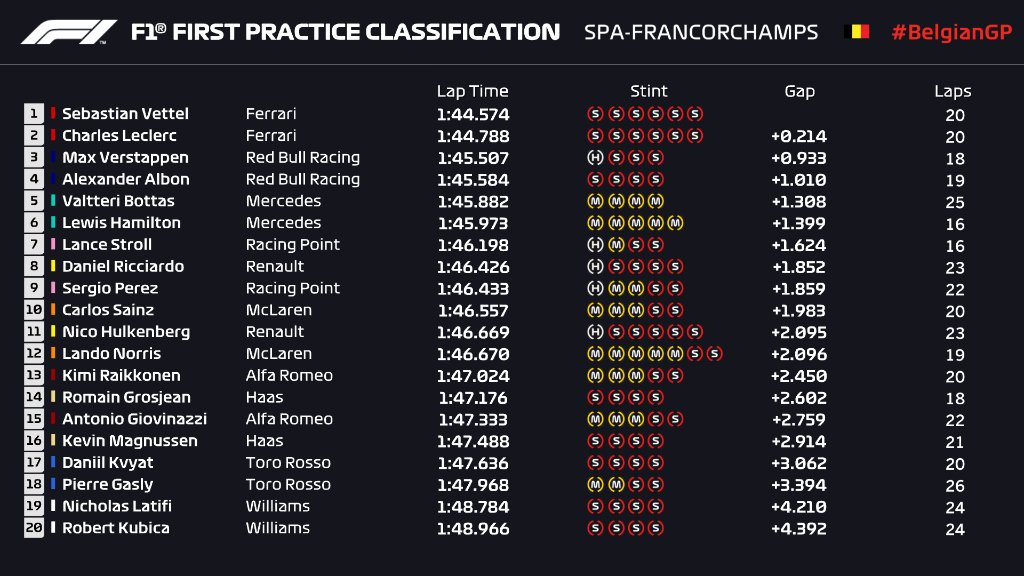Click the orange team color bar beside Lando Norris
1024x576 pixels.
coord(53,354)
